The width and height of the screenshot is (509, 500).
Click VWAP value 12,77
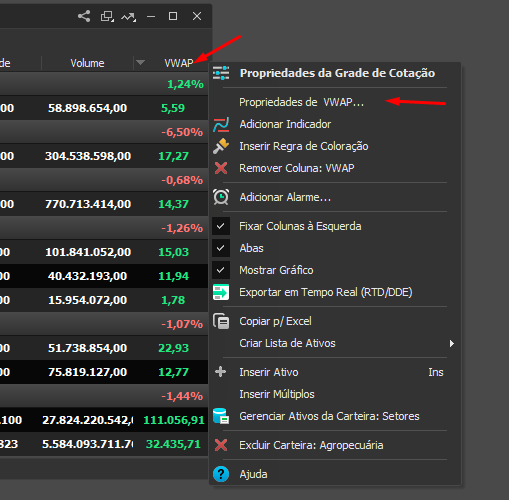173,372
